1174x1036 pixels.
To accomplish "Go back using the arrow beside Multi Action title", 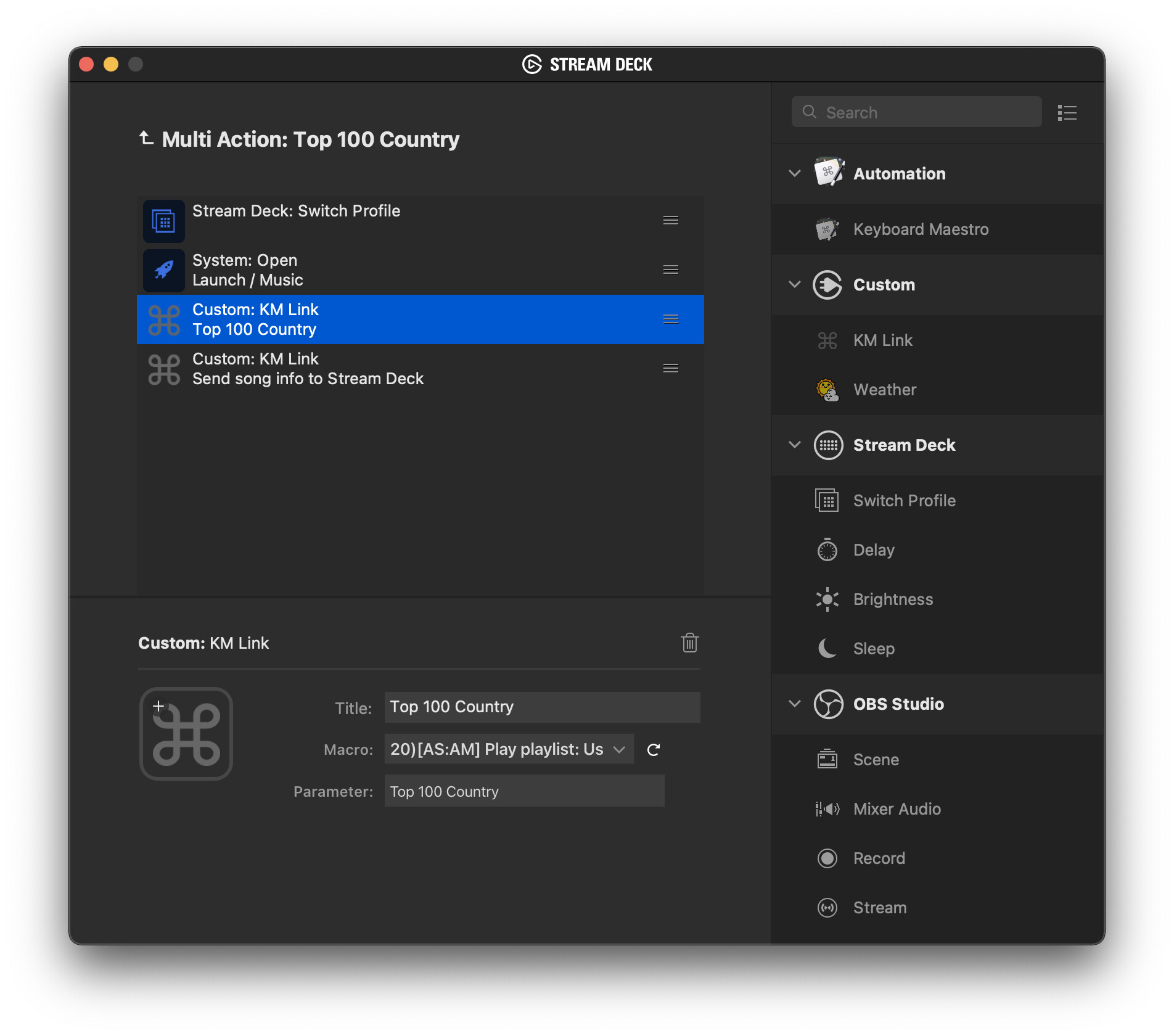I will coord(146,138).
